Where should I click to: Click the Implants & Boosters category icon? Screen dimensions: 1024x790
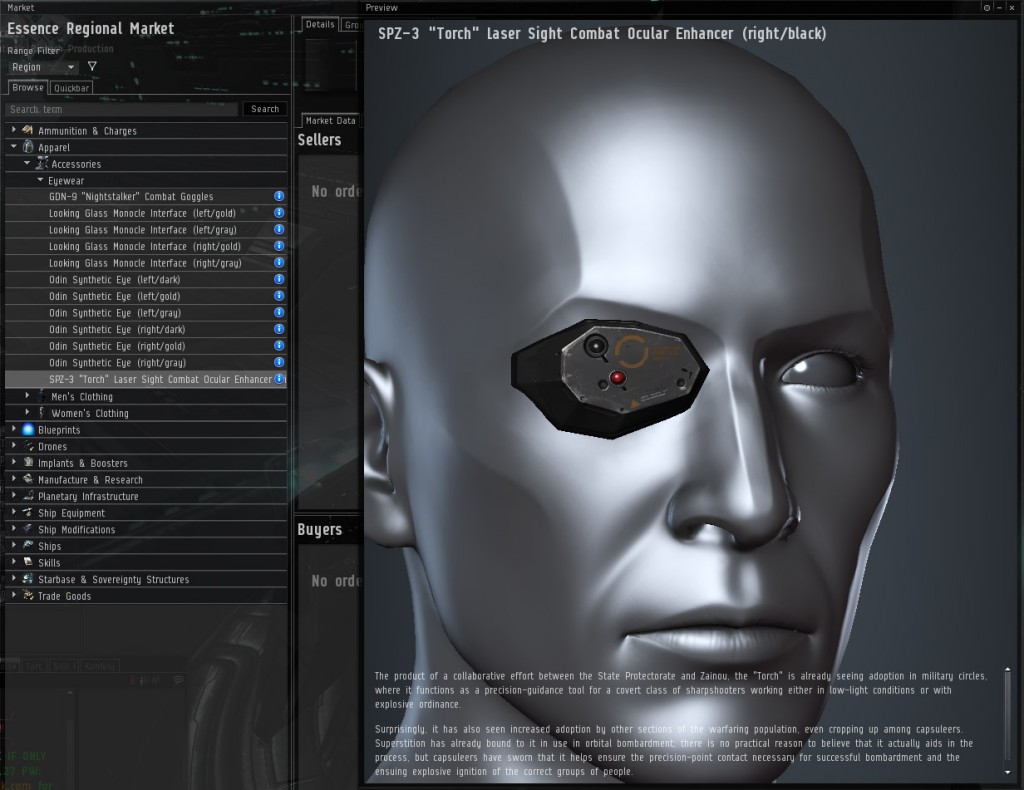click(x=27, y=462)
